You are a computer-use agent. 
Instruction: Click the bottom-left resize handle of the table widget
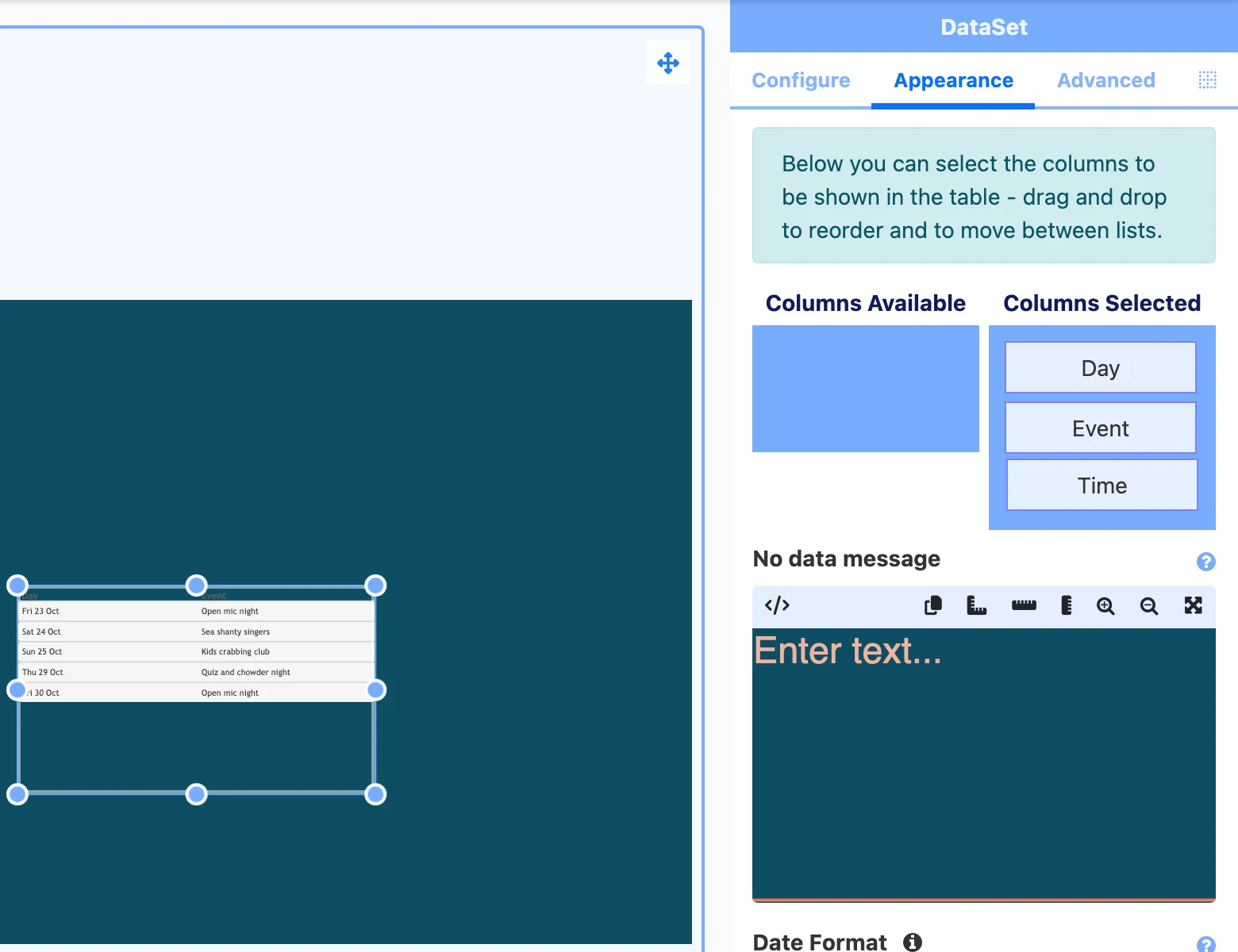(17, 794)
